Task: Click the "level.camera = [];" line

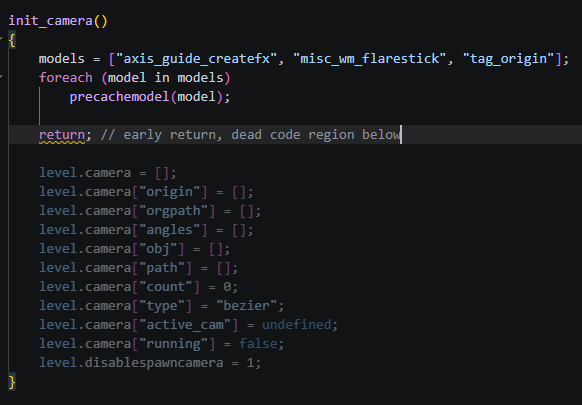Action: click(x=108, y=173)
